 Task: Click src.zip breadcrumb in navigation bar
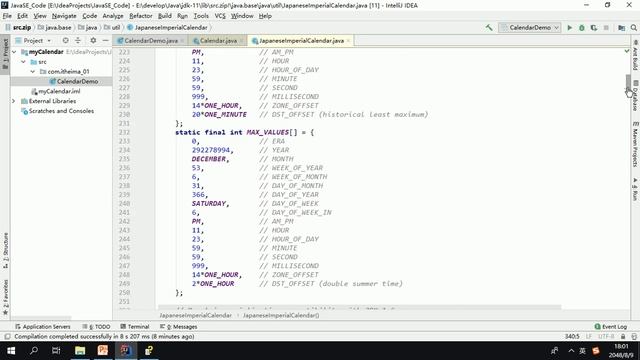[19, 27]
